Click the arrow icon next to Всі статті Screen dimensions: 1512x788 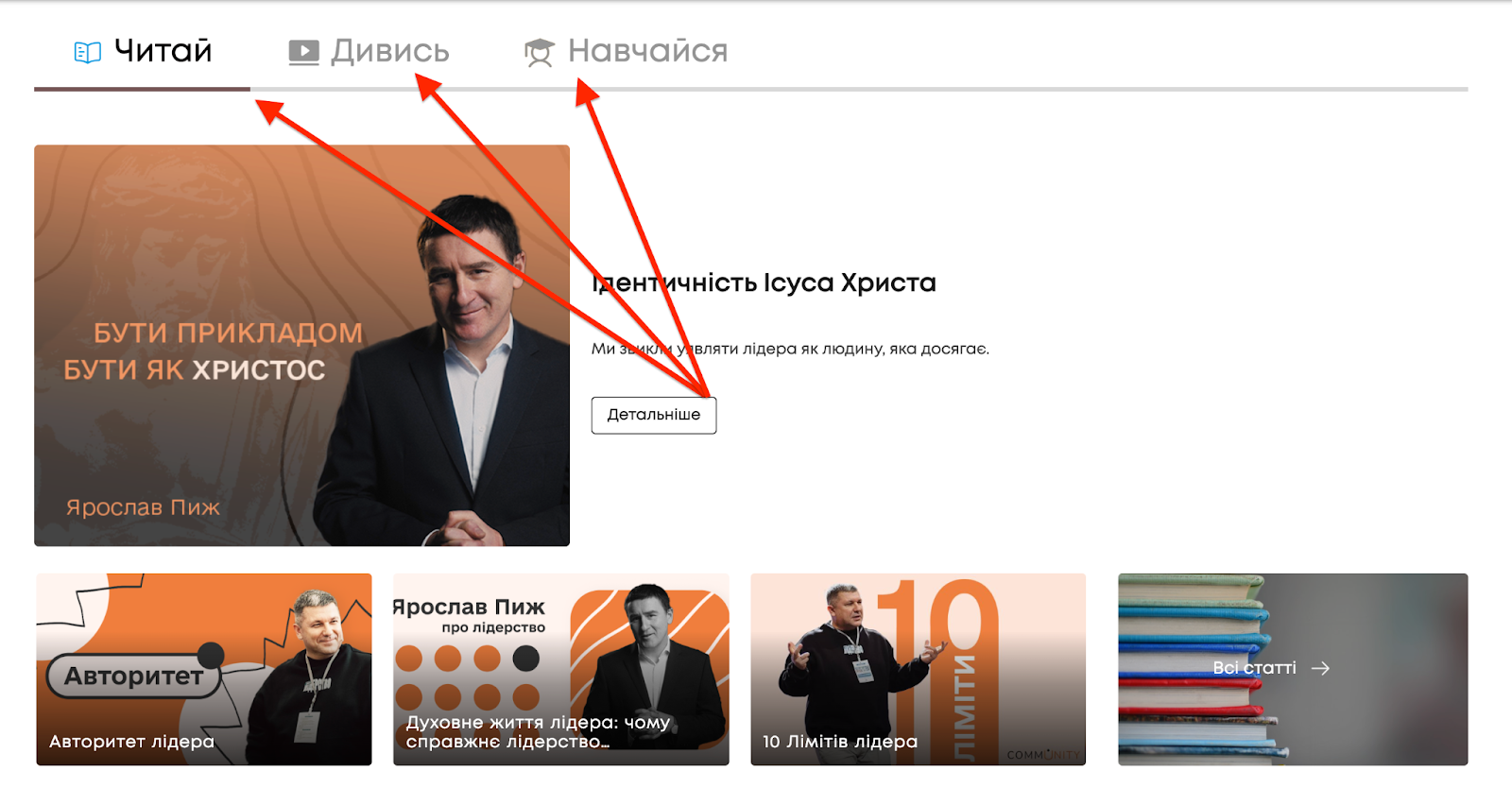pyautogui.click(x=1321, y=668)
